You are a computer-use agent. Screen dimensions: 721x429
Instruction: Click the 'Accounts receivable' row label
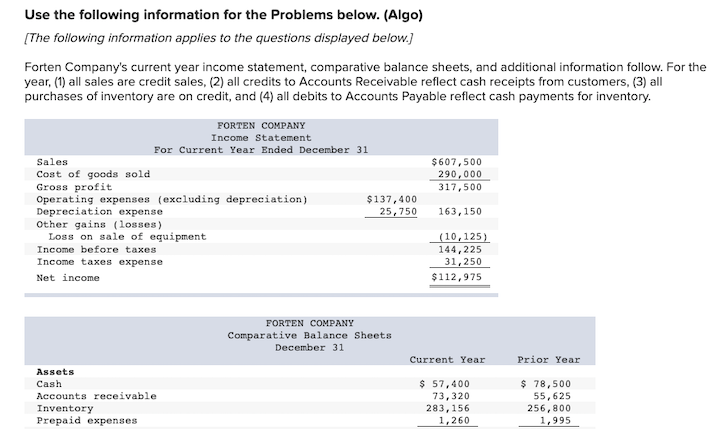(97, 396)
